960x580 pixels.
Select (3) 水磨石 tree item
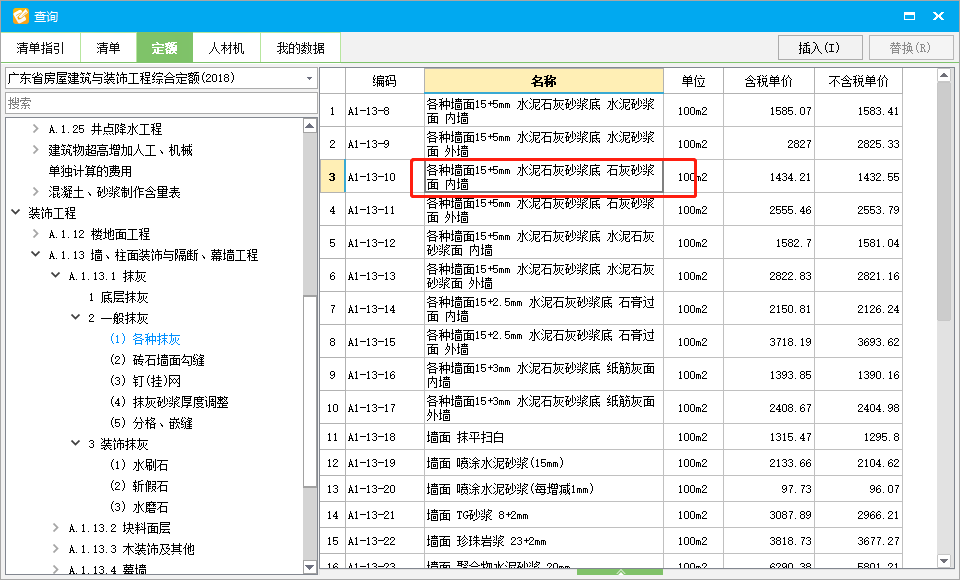tap(139, 507)
